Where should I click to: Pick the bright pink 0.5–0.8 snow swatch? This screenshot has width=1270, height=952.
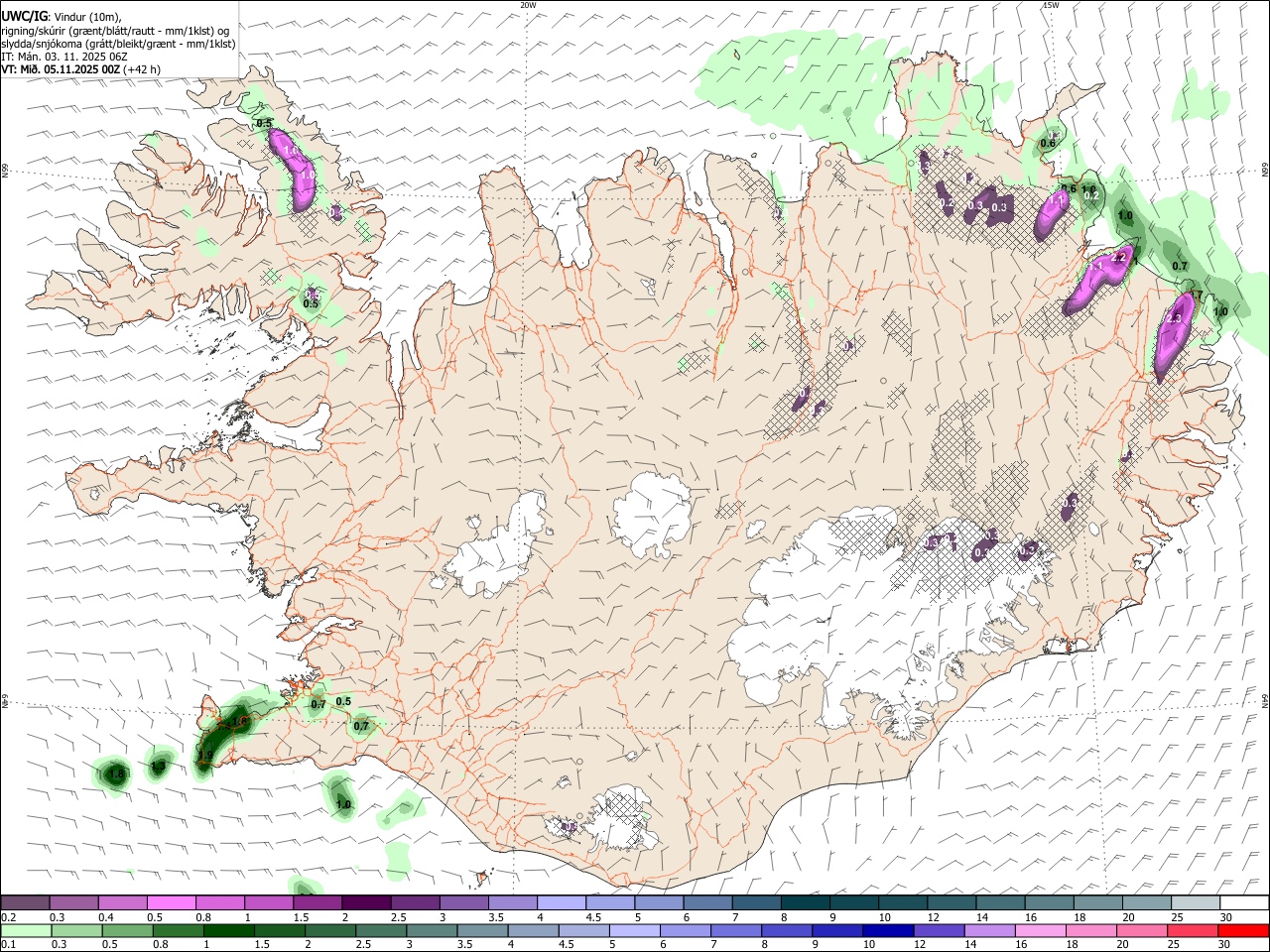point(172,902)
